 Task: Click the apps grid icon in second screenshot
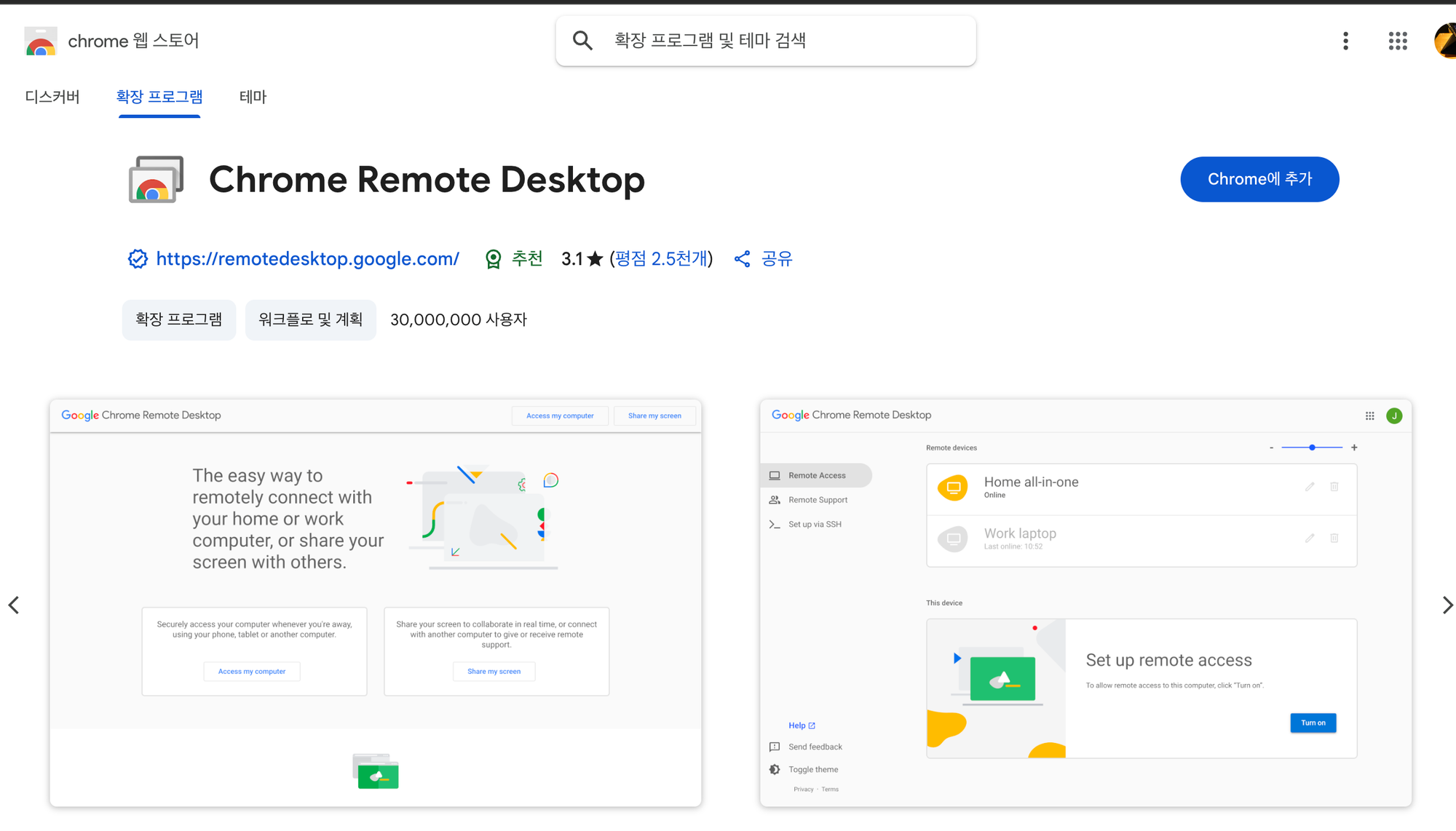coord(1370,415)
